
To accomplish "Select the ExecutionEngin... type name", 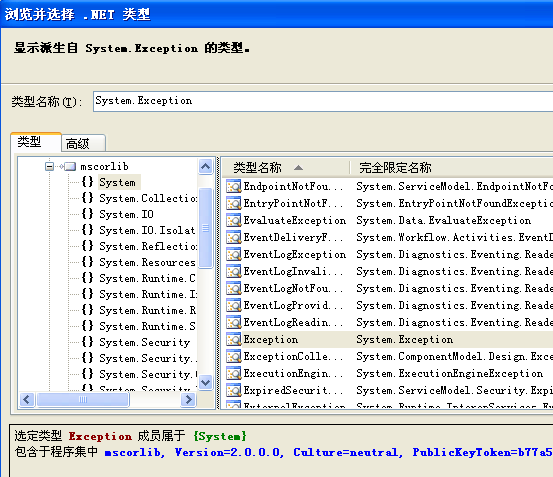I will (x=293, y=373).
